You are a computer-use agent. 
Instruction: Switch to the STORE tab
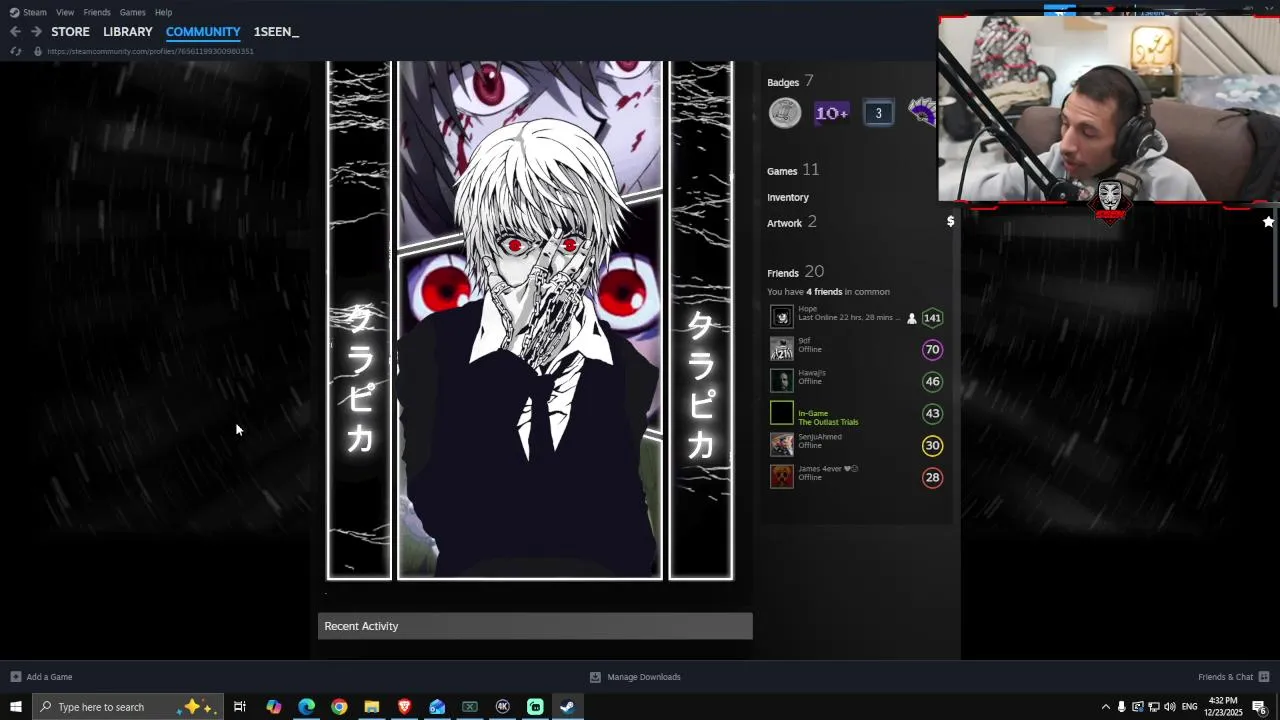coord(70,32)
